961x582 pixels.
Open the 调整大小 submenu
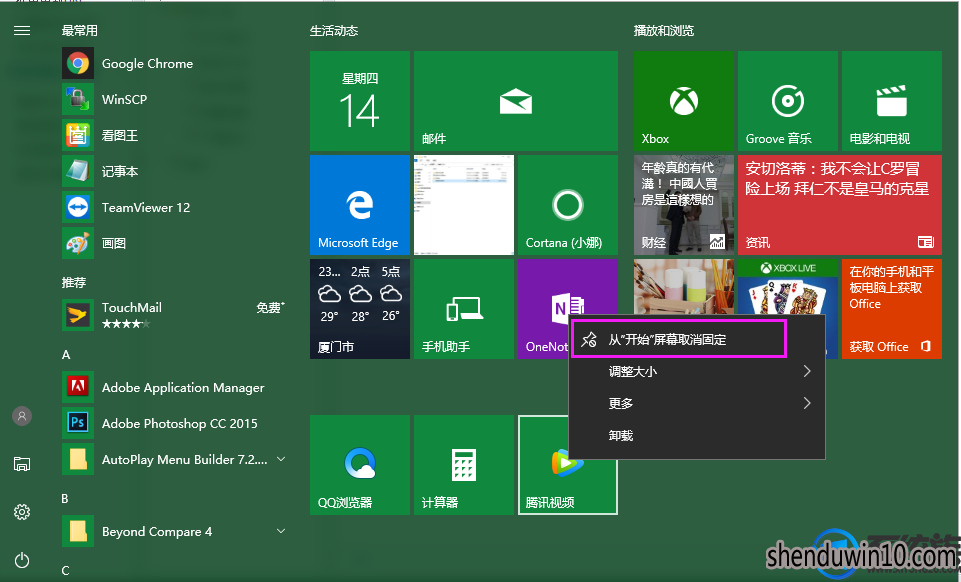697,371
